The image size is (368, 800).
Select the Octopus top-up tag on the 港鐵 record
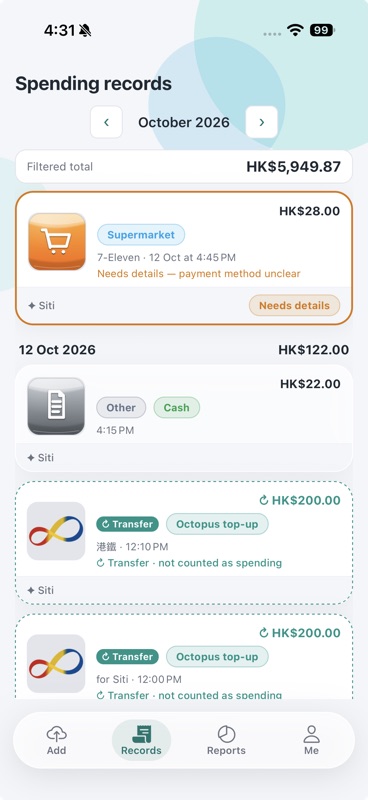click(217, 524)
